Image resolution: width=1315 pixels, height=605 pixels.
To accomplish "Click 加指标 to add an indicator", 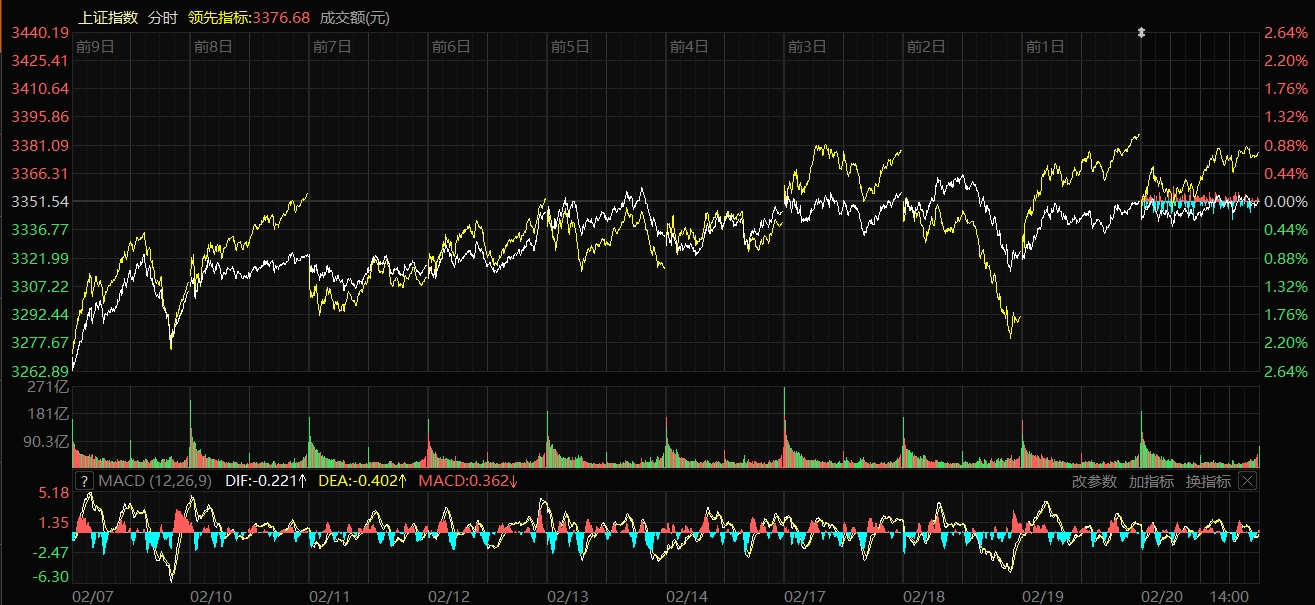I will coord(1150,481).
